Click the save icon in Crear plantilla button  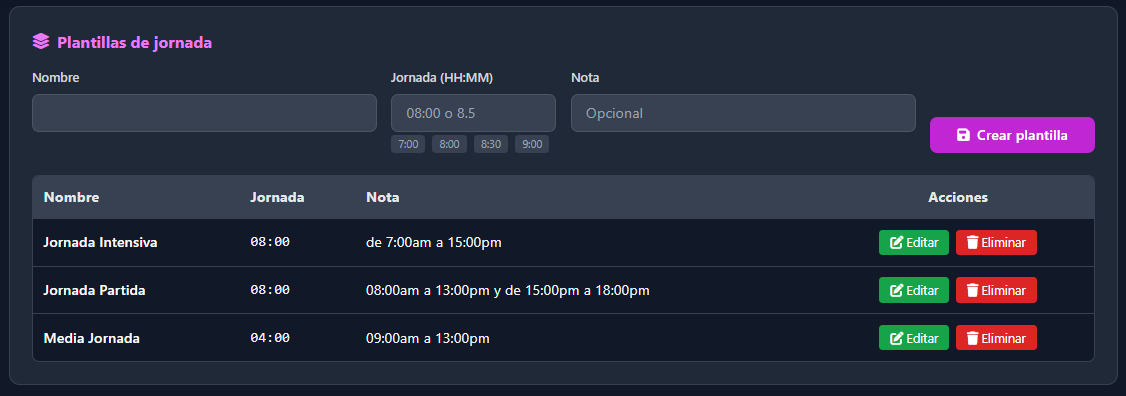pos(964,135)
